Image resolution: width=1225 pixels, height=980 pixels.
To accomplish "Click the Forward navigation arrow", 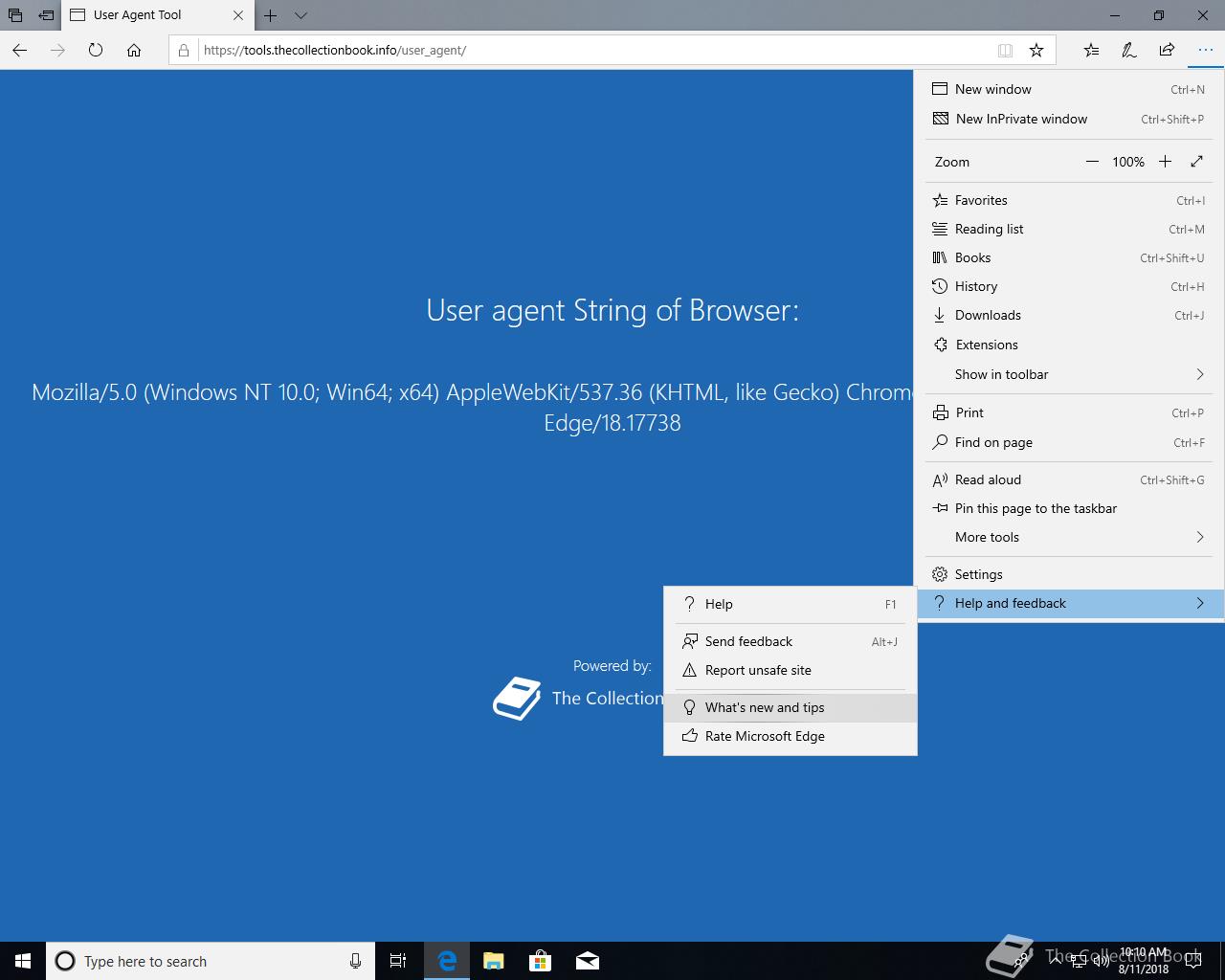I will (57, 50).
